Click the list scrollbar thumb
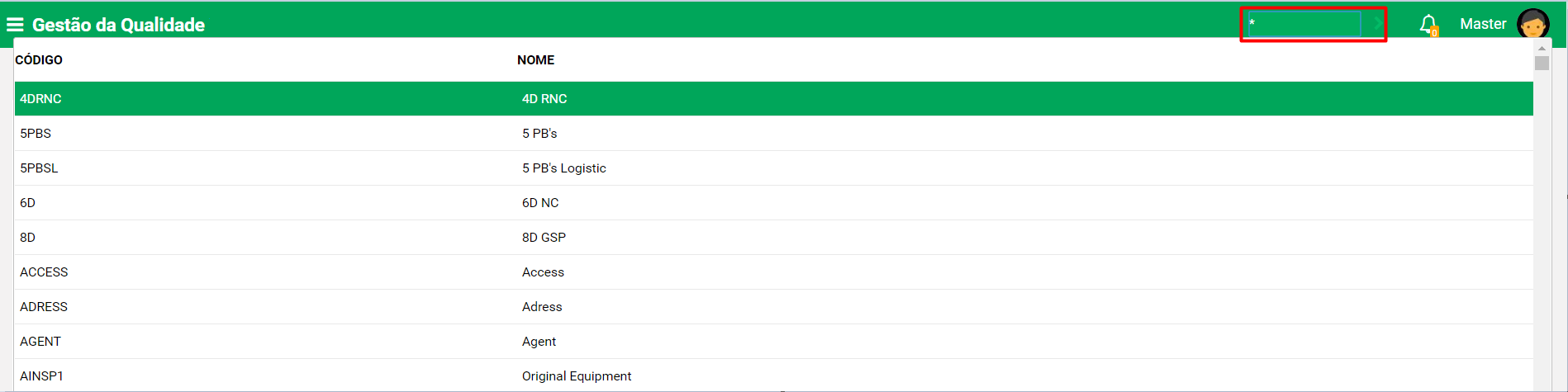 point(1542,64)
